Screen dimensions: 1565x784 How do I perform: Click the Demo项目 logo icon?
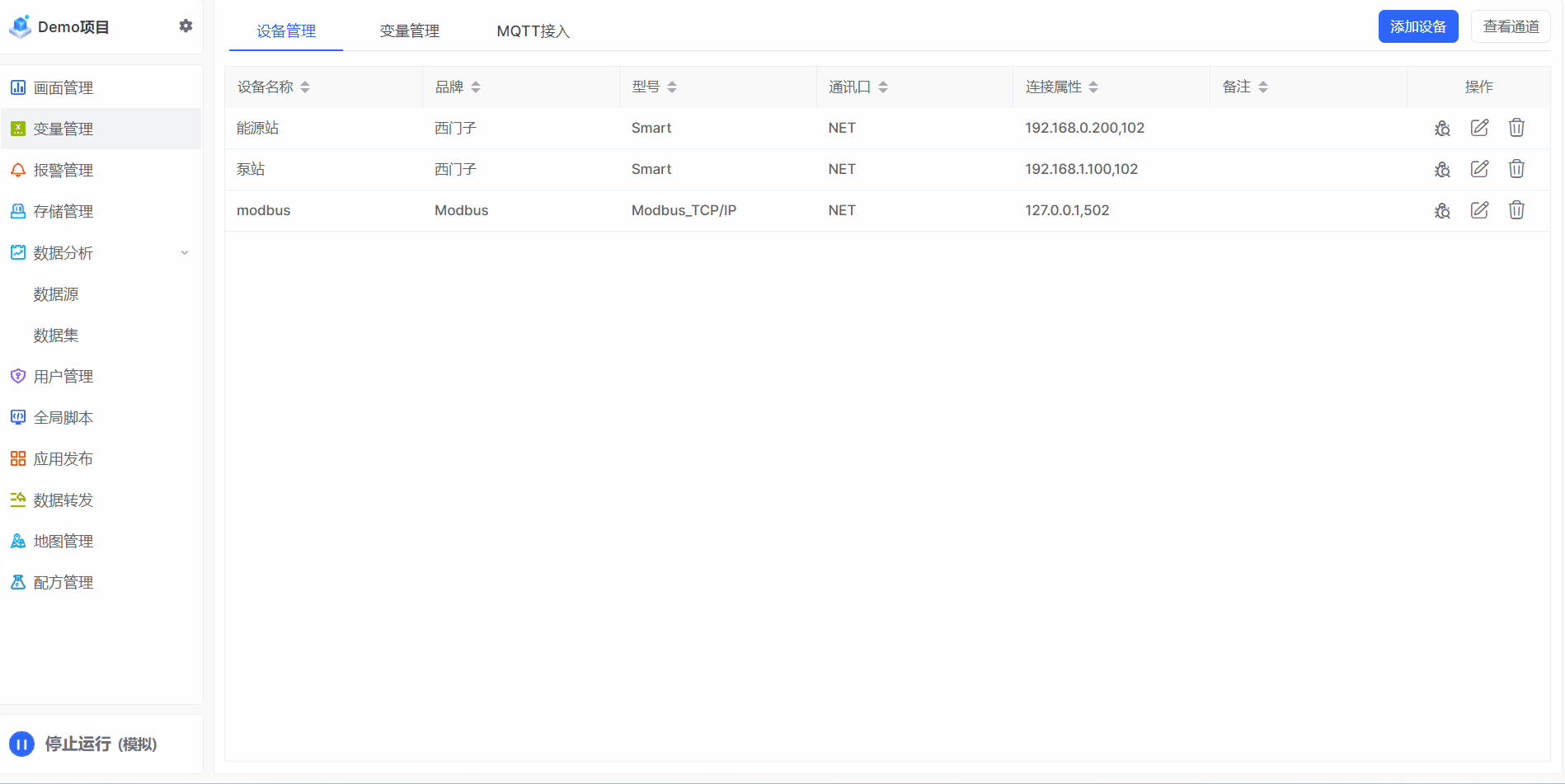20,27
